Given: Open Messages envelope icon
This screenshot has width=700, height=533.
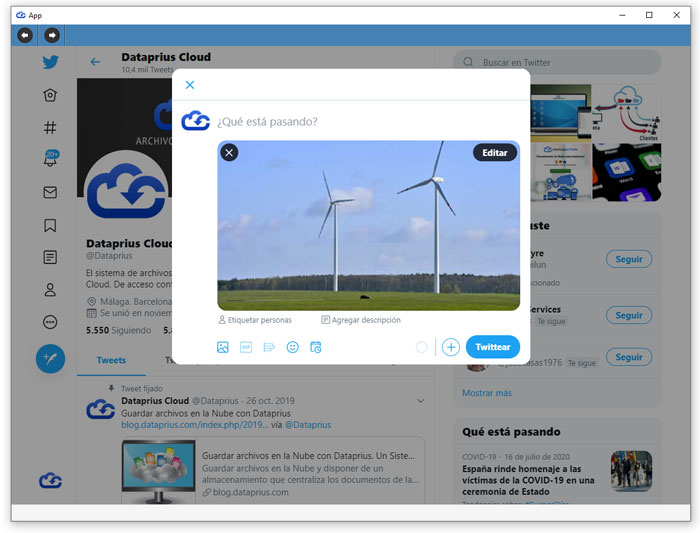Looking at the screenshot, I should 50,192.
